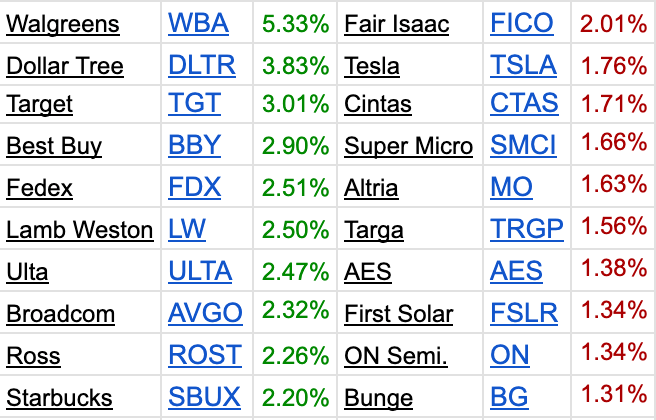Screen dimensions: 656x420
Task: Open the Cintas company link
Action: tap(378, 105)
